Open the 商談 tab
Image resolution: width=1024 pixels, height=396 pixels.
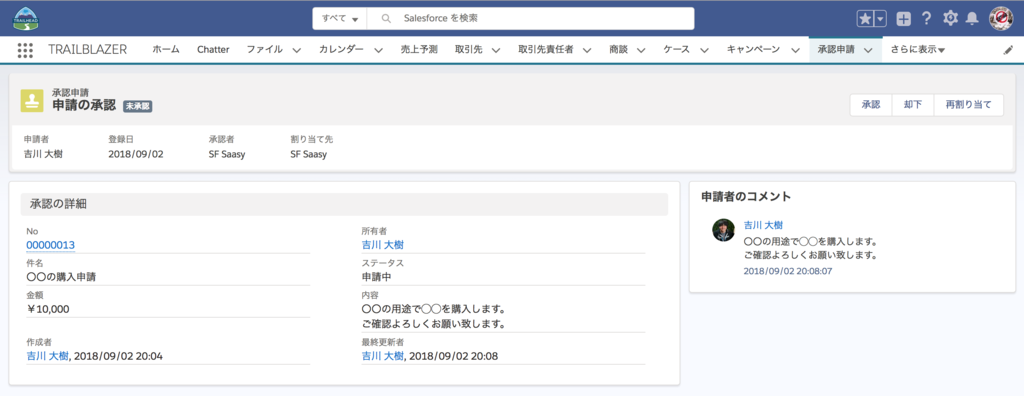618,50
